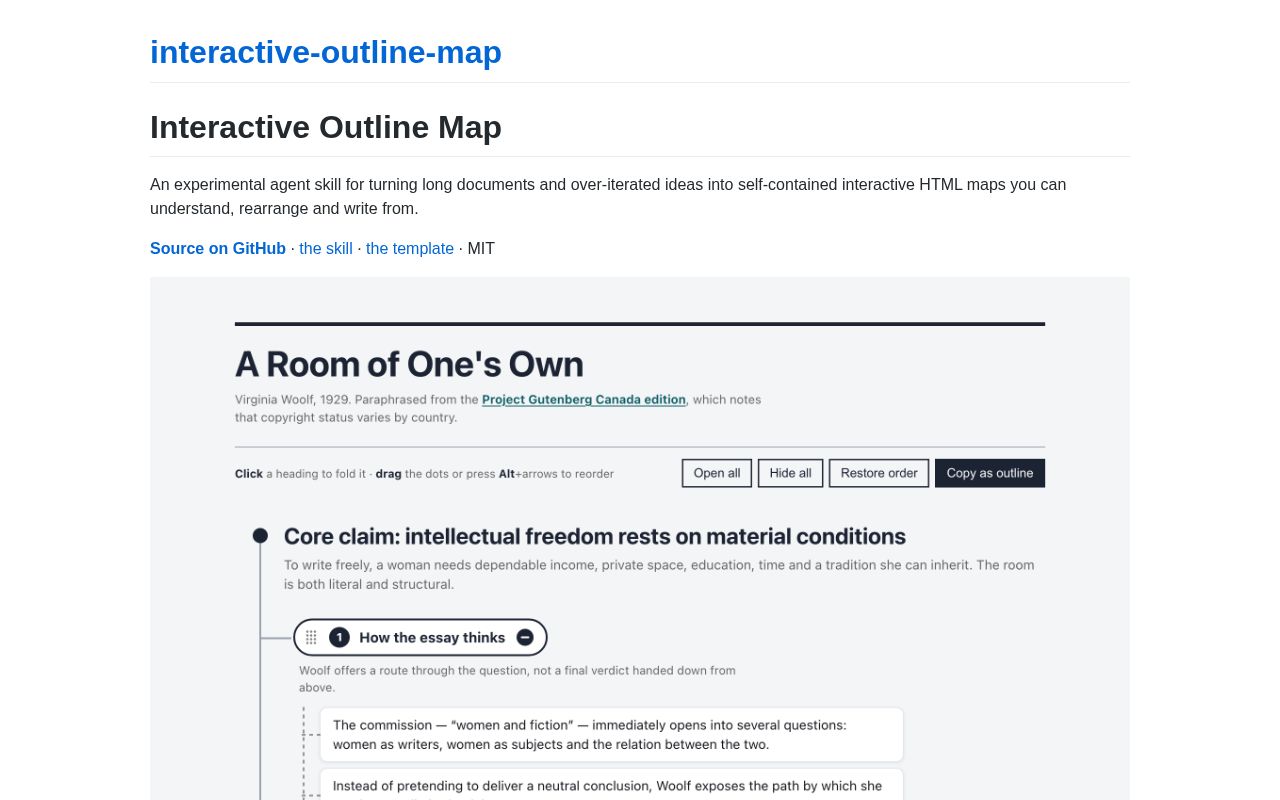Open the Source on GitHub link
Image resolution: width=1280 pixels, height=800 pixels.
(218, 248)
